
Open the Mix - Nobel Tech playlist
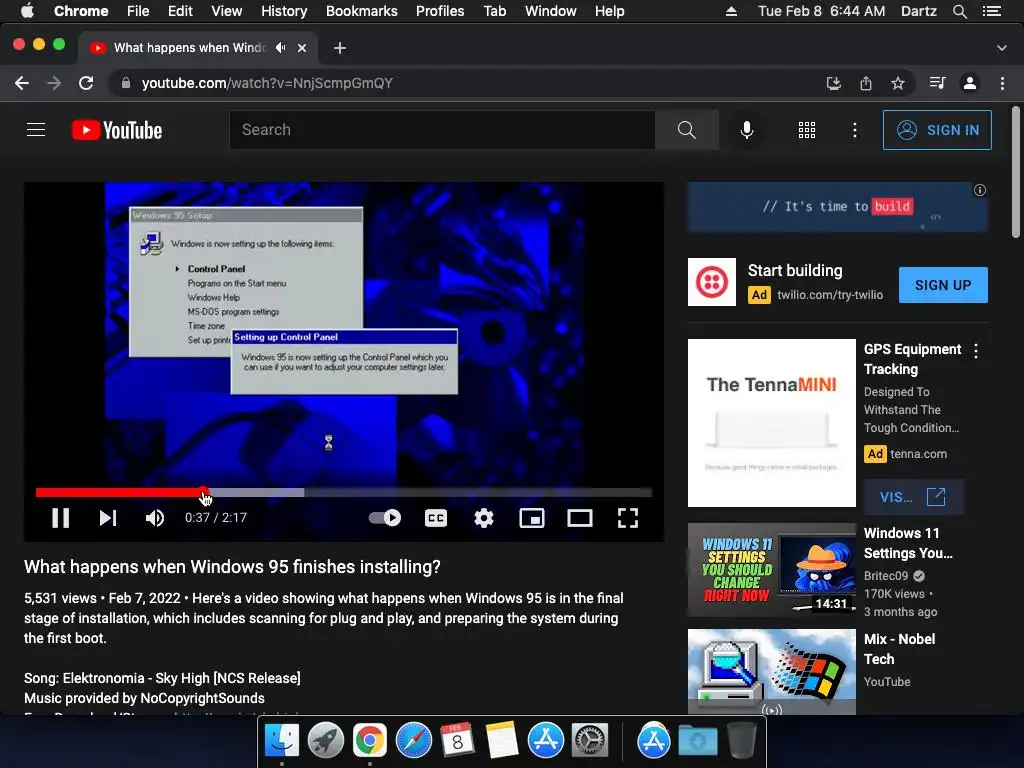(x=899, y=649)
